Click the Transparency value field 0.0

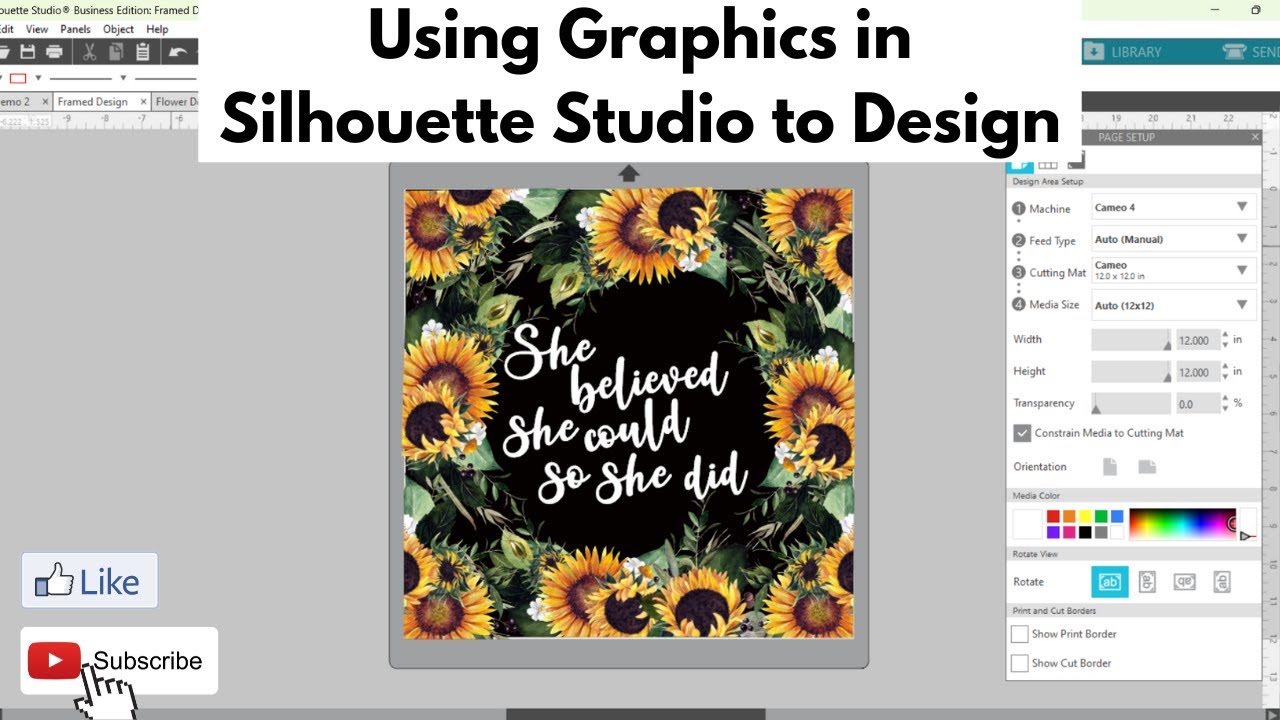pyautogui.click(x=1197, y=404)
